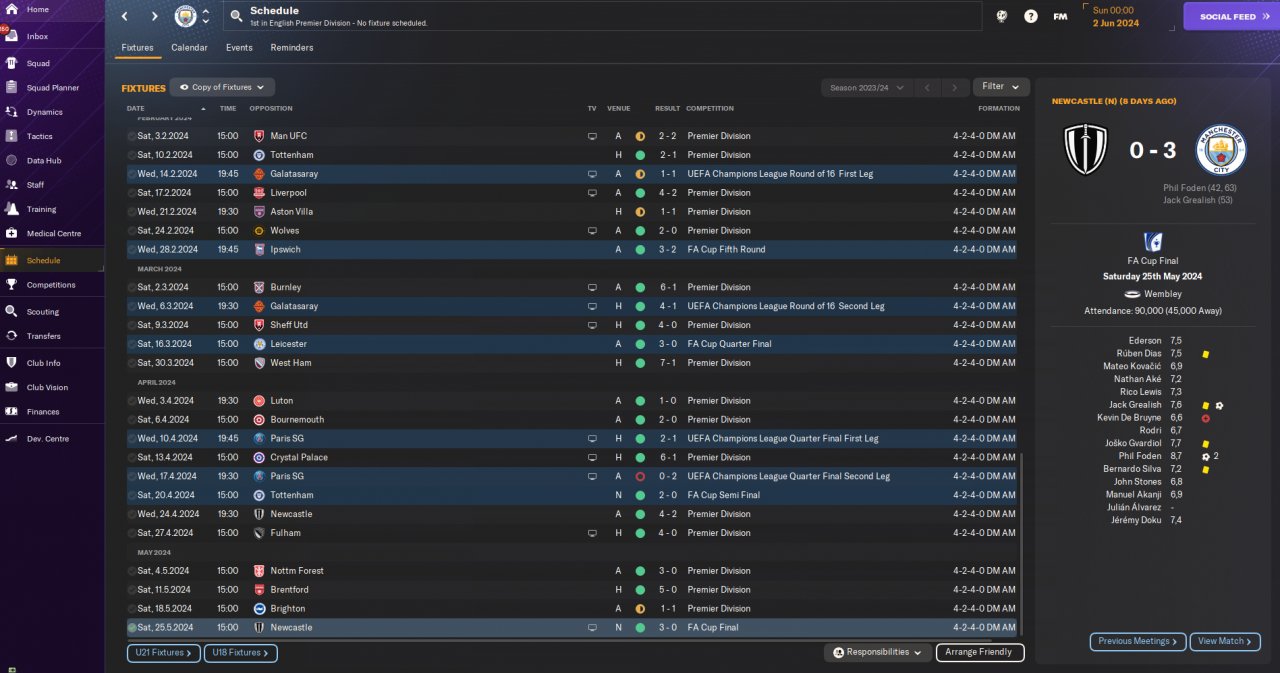The image size is (1280, 673).
Task: Toggle the checkbox for the Wolves fixture
Action: pos(132,231)
